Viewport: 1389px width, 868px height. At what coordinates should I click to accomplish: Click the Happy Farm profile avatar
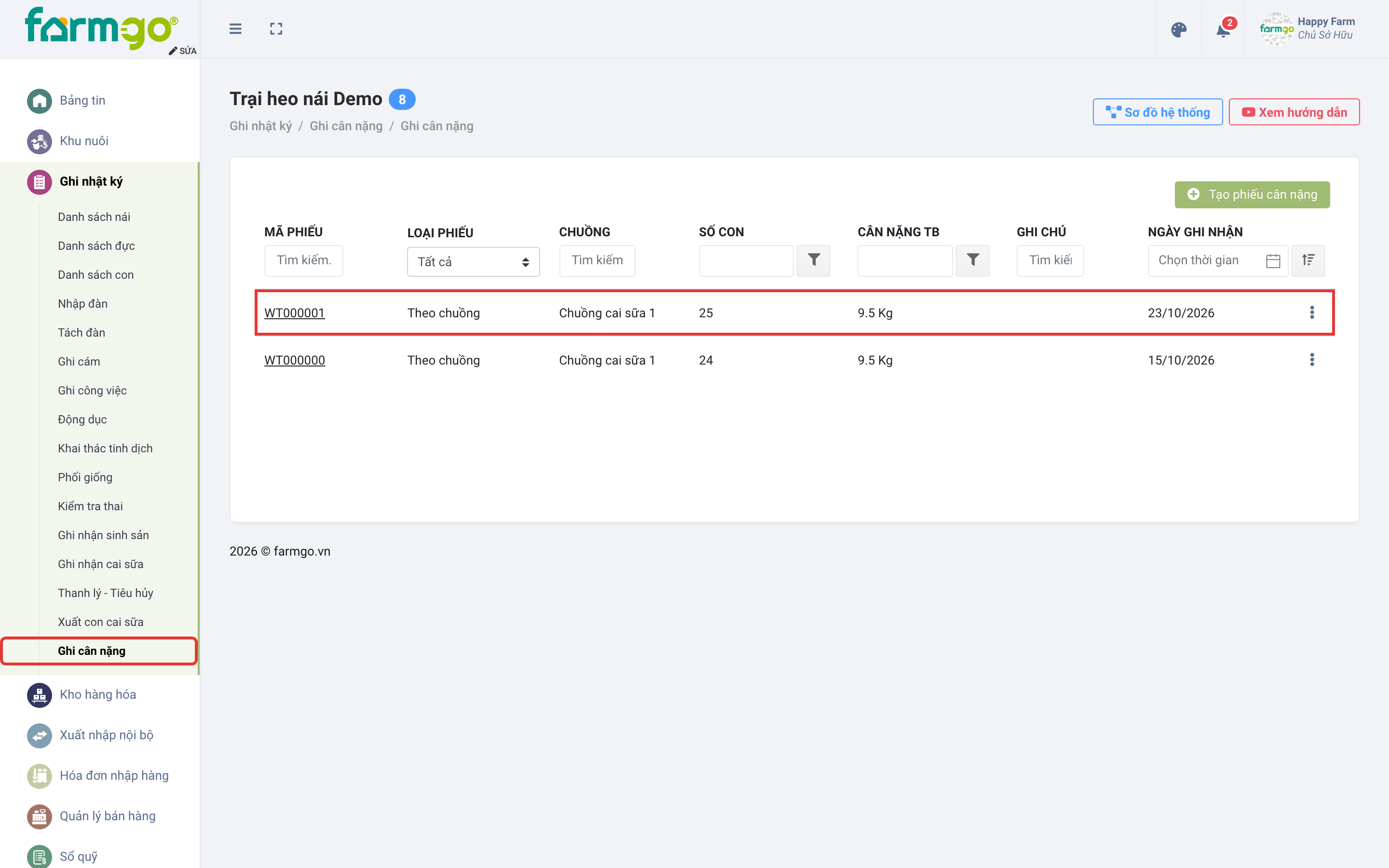(x=1276, y=29)
